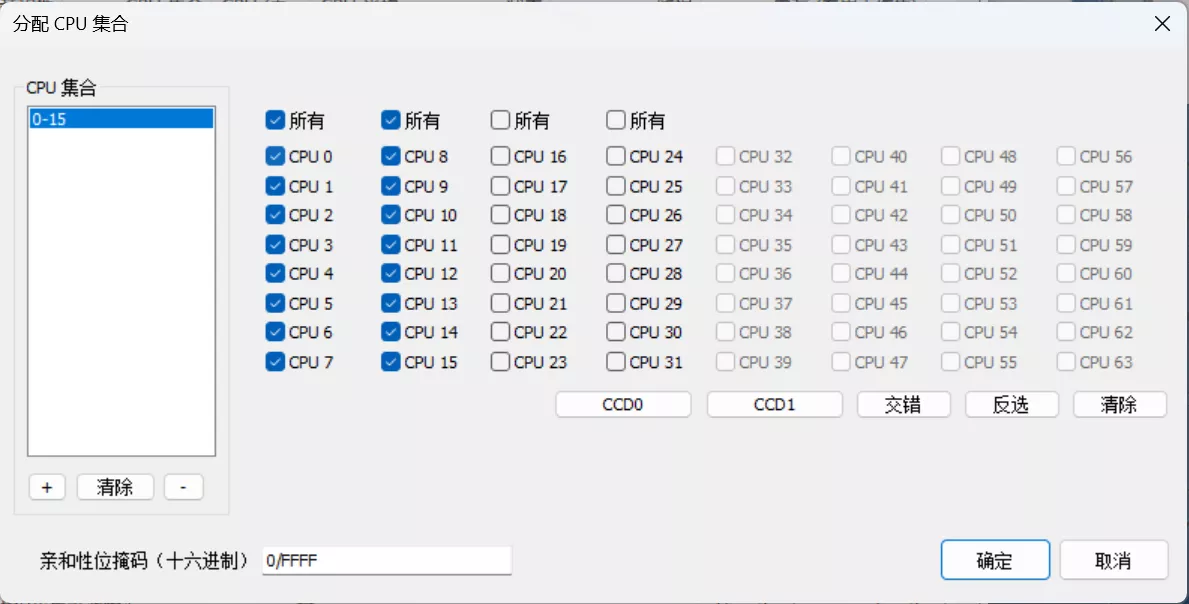
Task: Confirm the dialog with 确定
Action: pyautogui.click(x=995, y=560)
